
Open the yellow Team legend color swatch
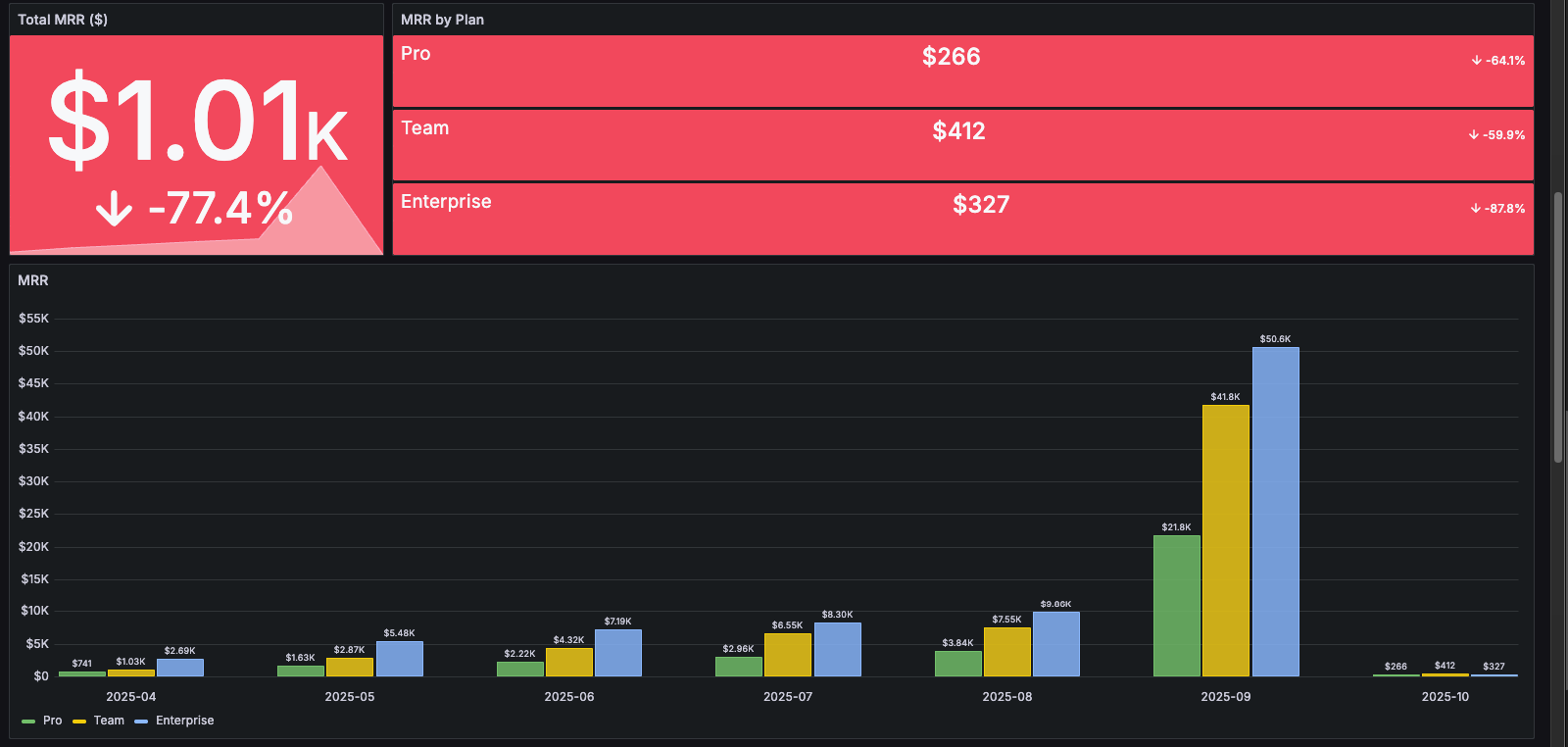(x=79, y=722)
